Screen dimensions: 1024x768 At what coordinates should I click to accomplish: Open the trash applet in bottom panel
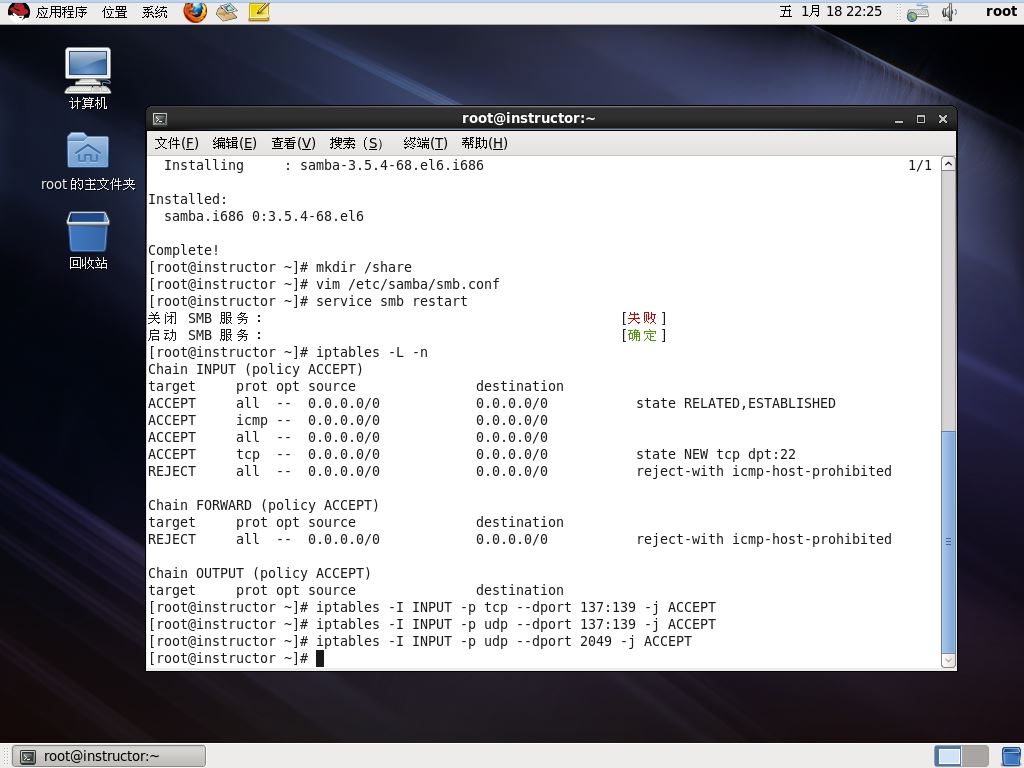1012,756
